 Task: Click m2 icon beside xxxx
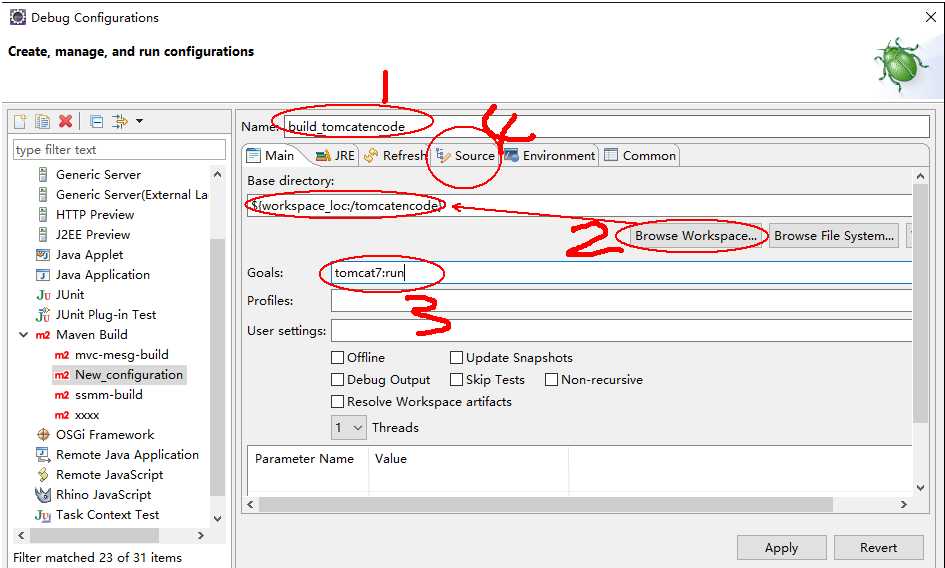coord(62,415)
